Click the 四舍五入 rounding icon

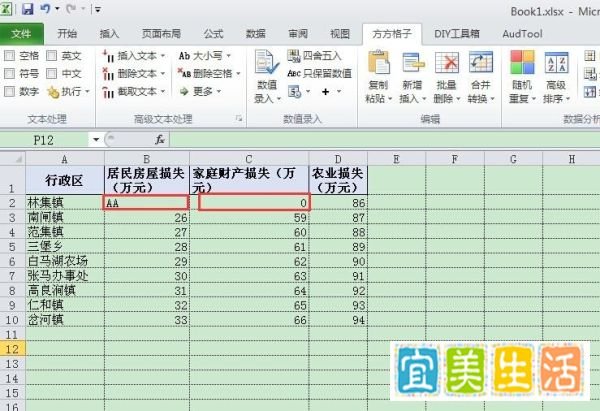point(294,56)
